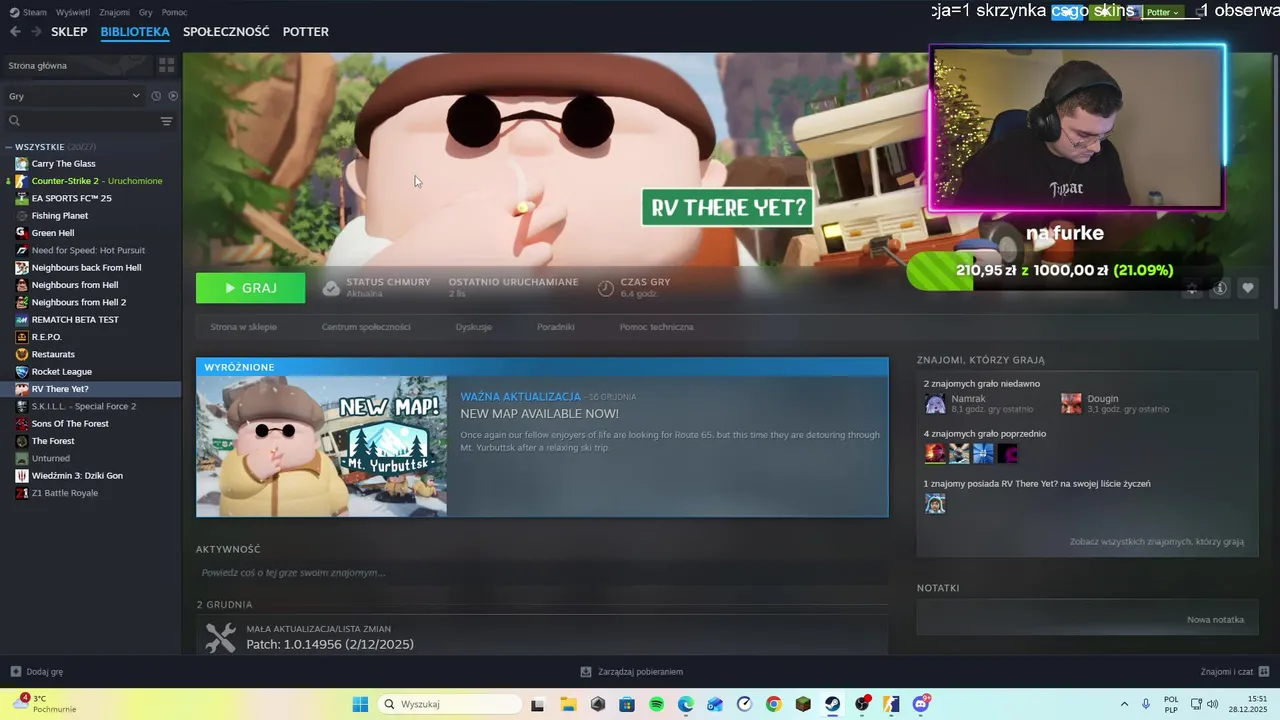
Task: Open Patch: 1.0.14956 (2/12/2025) entry
Action: tap(330, 645)
